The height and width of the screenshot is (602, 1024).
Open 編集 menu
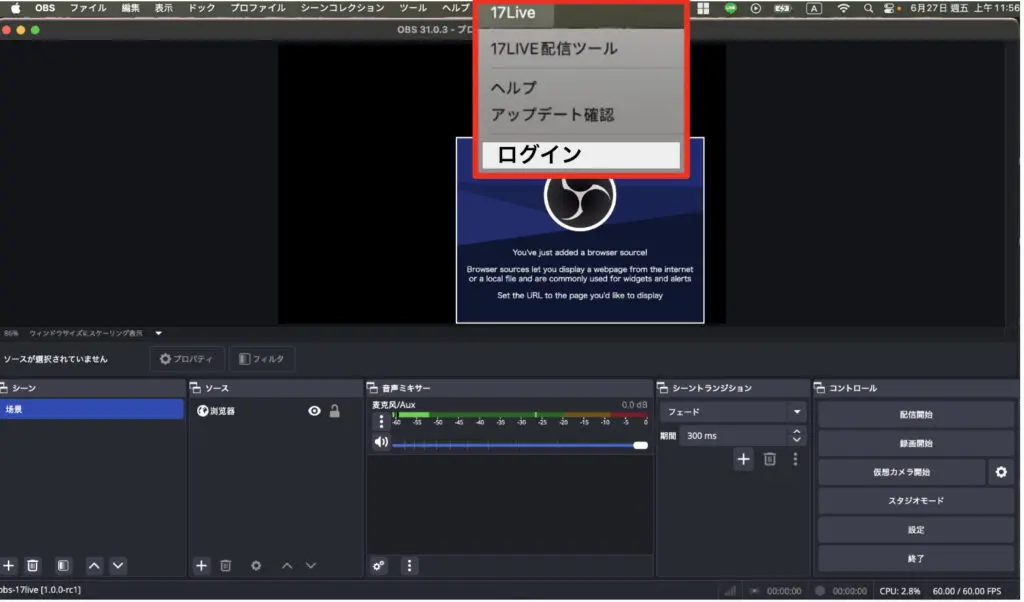point(130,8)
